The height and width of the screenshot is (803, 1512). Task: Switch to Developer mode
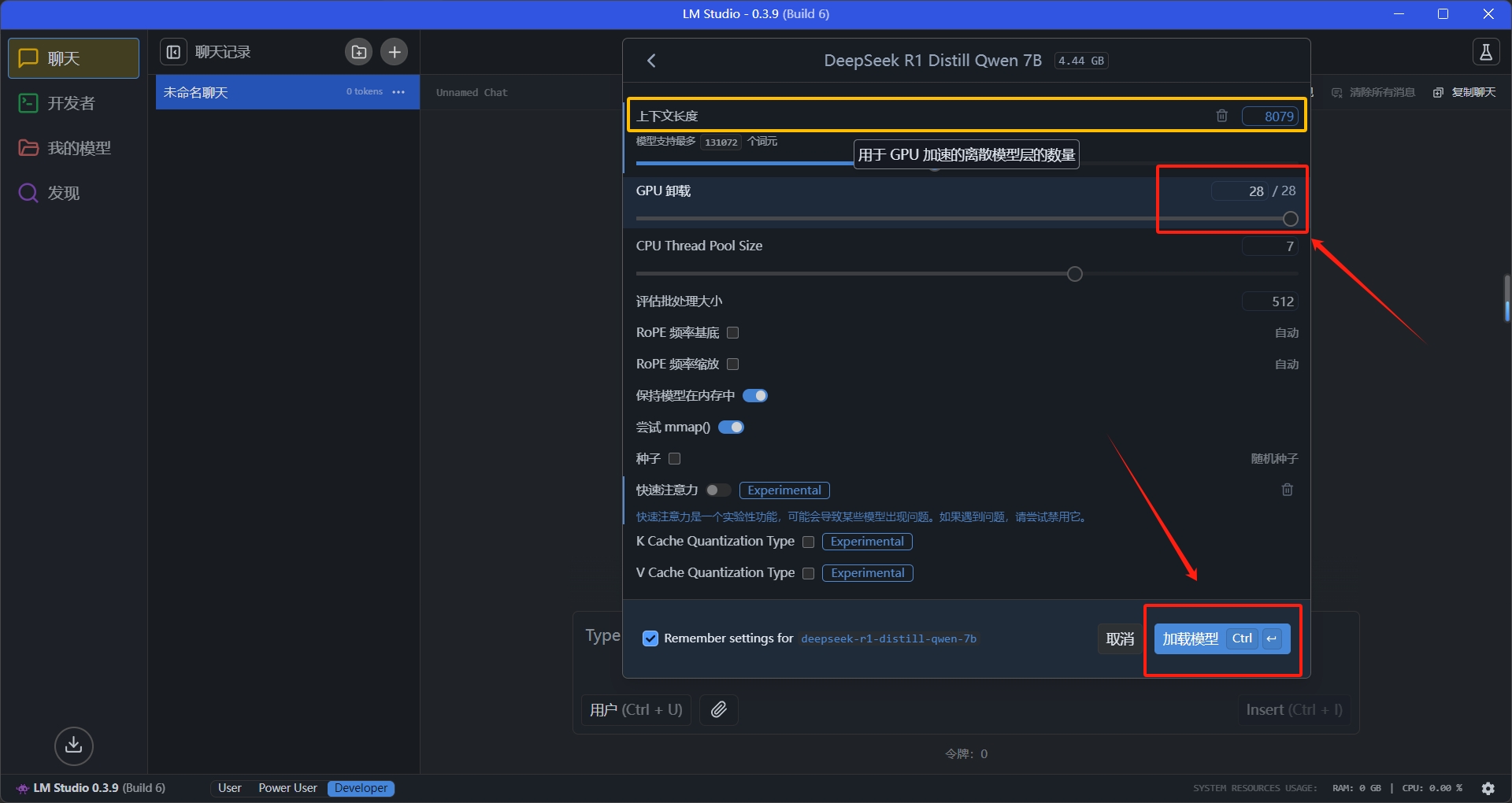pyautogui.click(x=361, y=787)
